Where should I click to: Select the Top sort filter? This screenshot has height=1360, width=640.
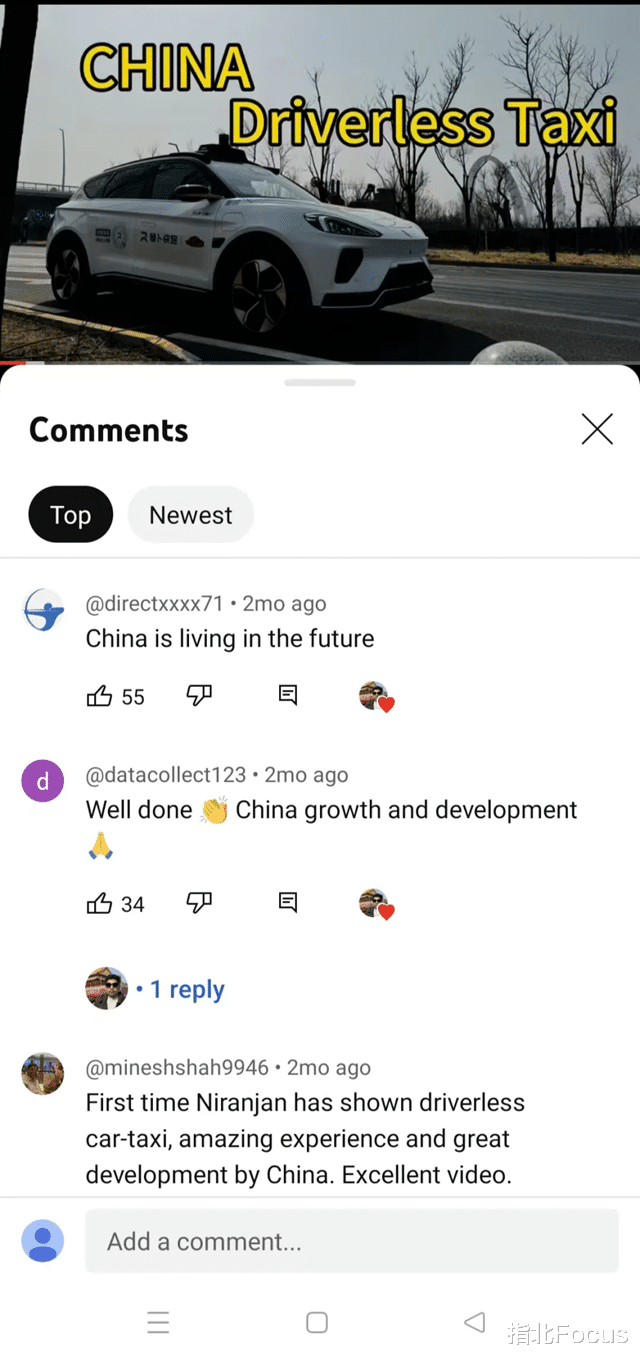(70, 515)
